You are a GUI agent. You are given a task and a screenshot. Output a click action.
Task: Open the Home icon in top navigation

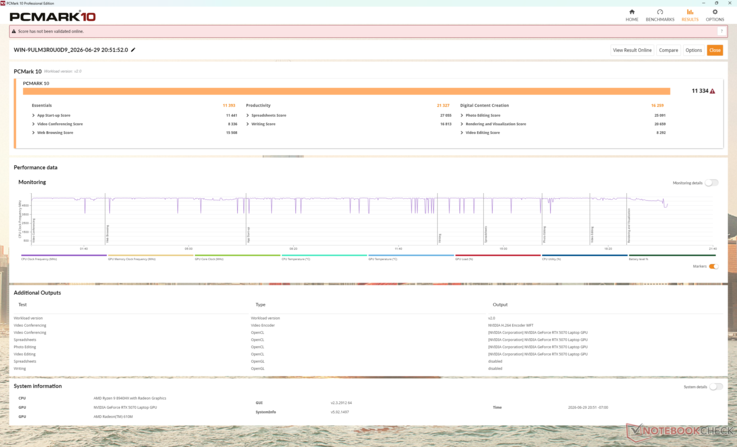[632, 12]
